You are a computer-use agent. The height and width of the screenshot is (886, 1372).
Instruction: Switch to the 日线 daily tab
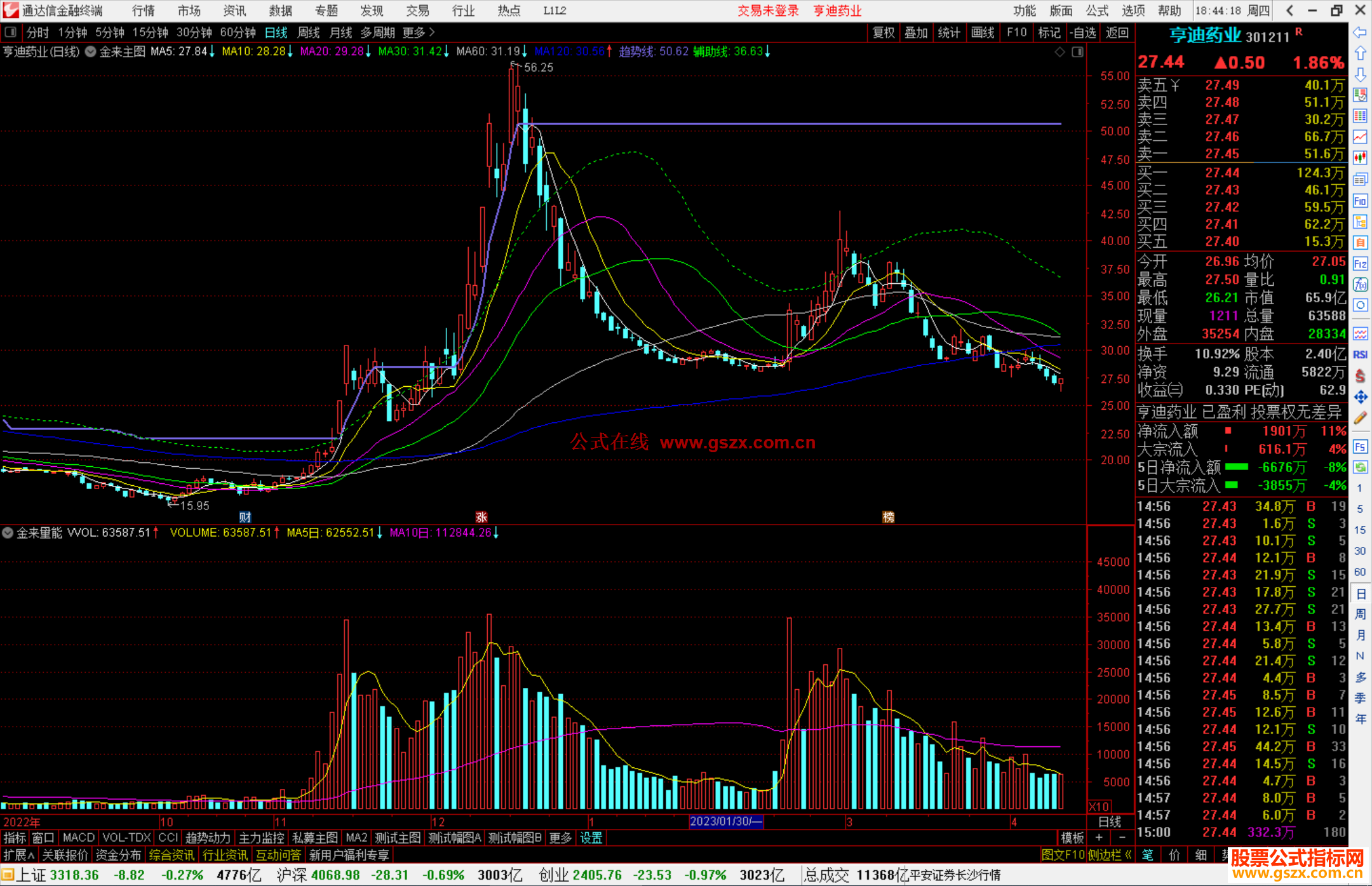pos(276,32)
